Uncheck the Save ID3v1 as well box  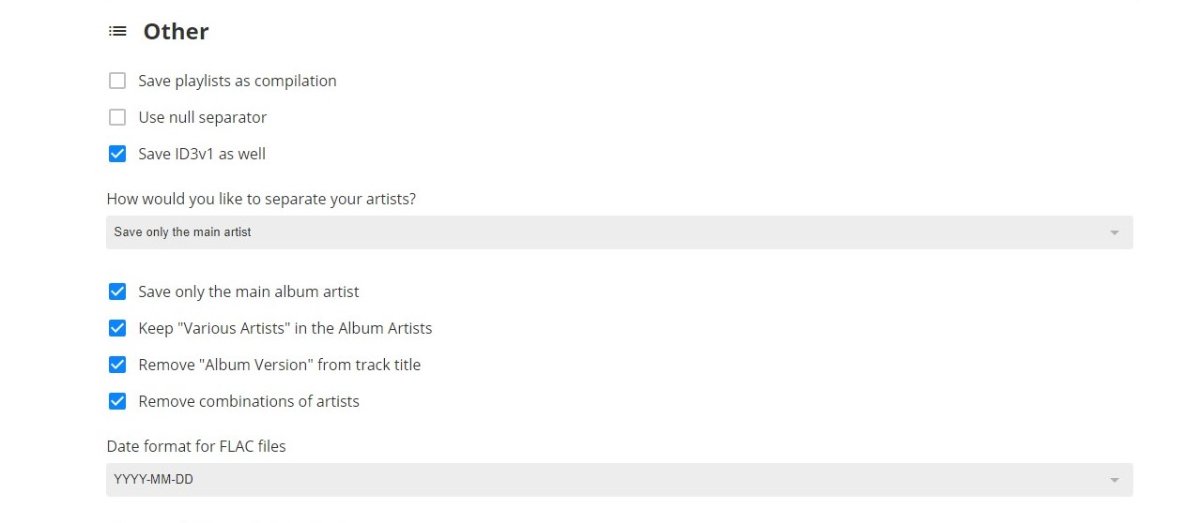coord(118,154)
